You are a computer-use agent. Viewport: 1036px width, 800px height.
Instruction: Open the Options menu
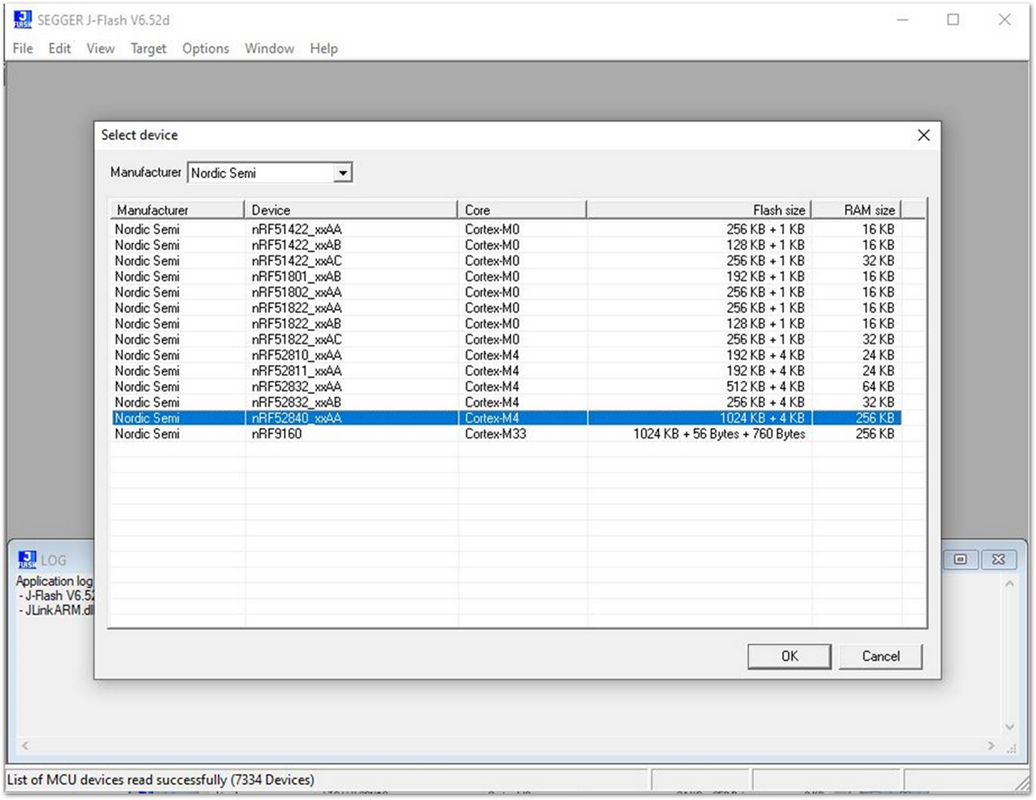point(205,48)
